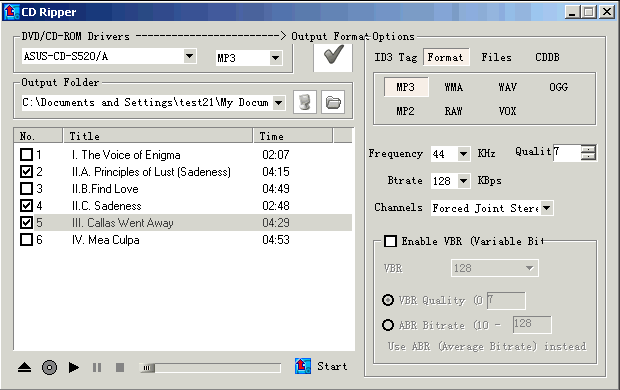Open the ASUS-CD-S520/A drive dropdown
620x390 pixels.
point(190,56)
